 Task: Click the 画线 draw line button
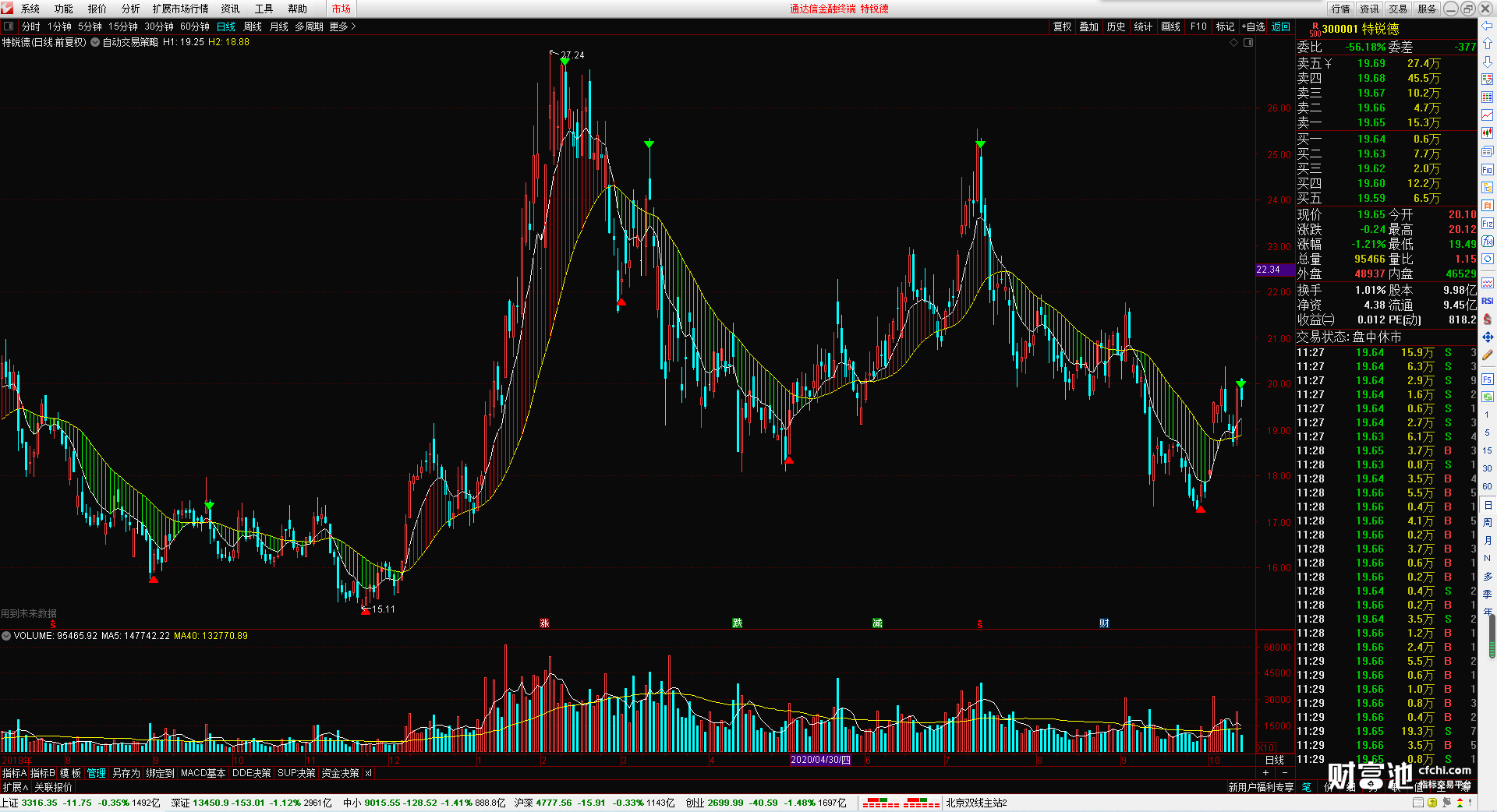pos(1170,26)
